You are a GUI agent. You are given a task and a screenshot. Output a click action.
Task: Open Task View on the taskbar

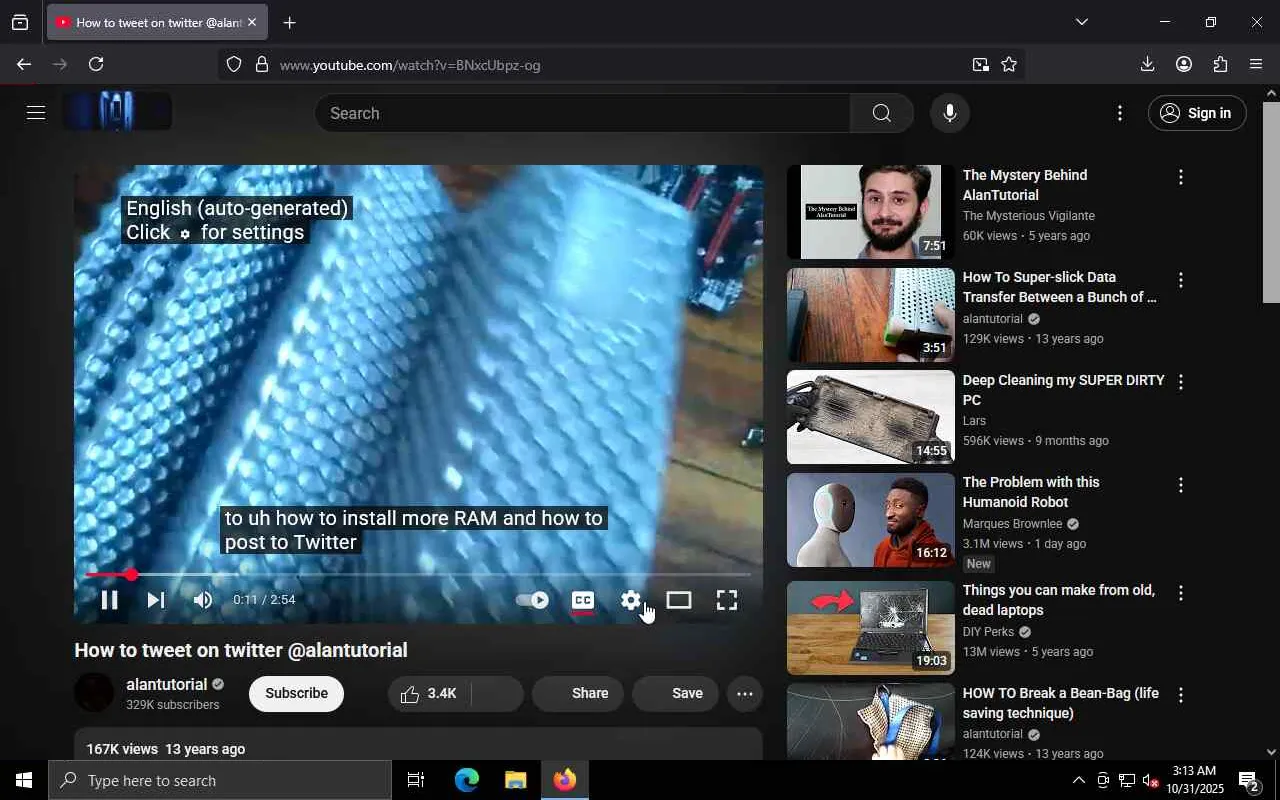(416, 780)
